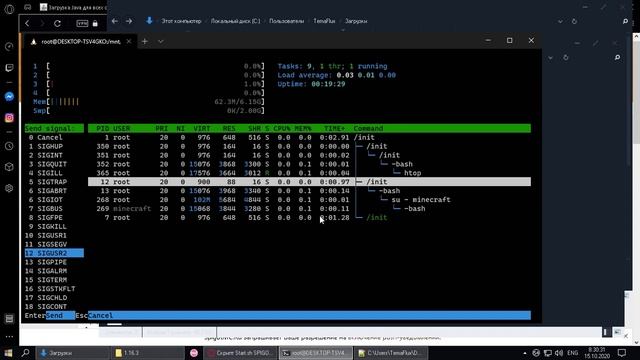This screenshot has width=640, height=360.
Task: Open taskbar search magnifier
Action: tap(25, 353)
